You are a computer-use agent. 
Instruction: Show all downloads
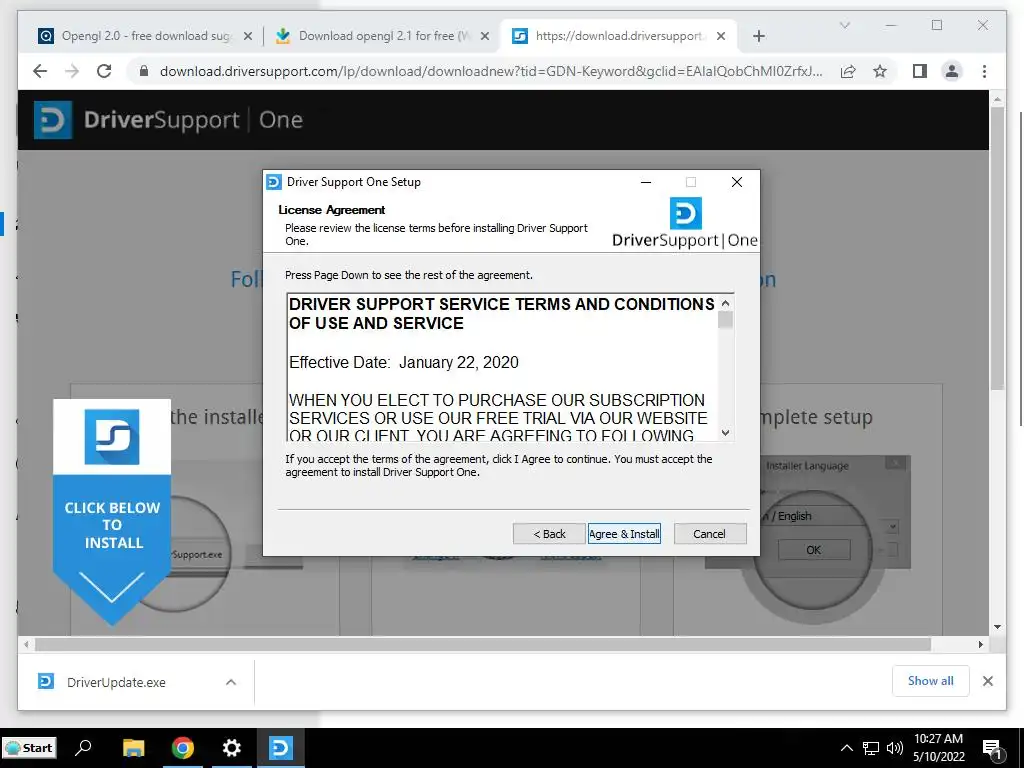(x=931, y=681)
